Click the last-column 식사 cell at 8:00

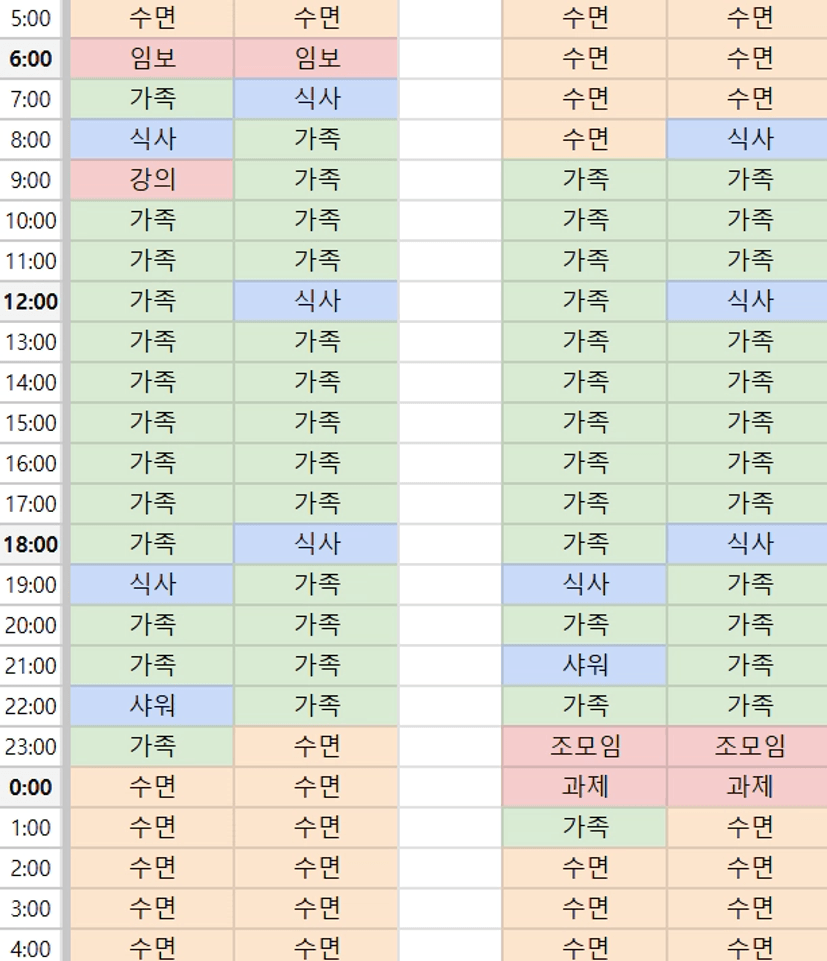coord(747,140)
